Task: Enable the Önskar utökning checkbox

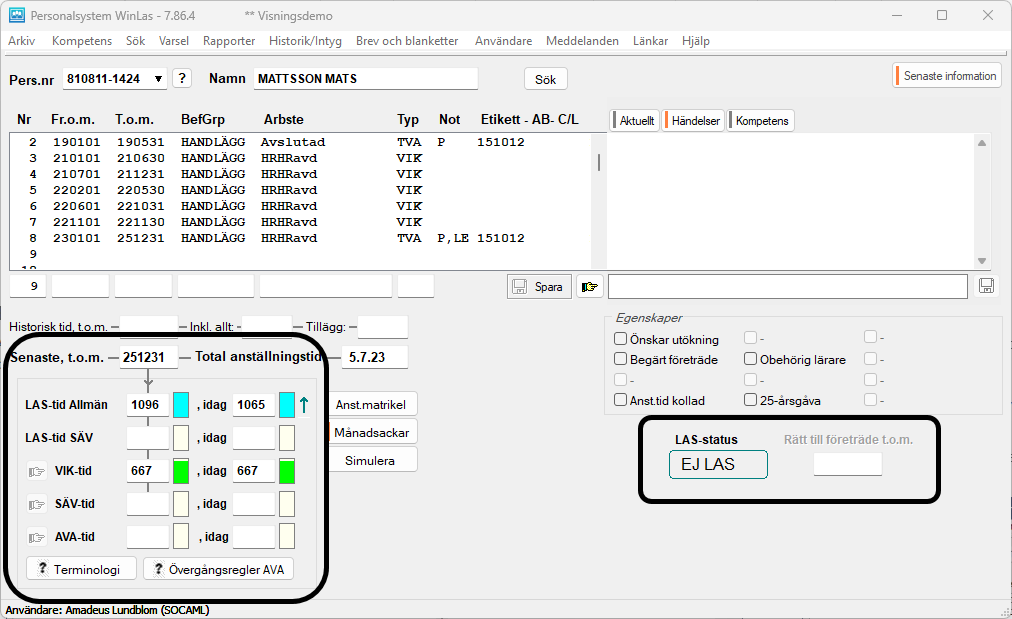Action: [621, 340]
